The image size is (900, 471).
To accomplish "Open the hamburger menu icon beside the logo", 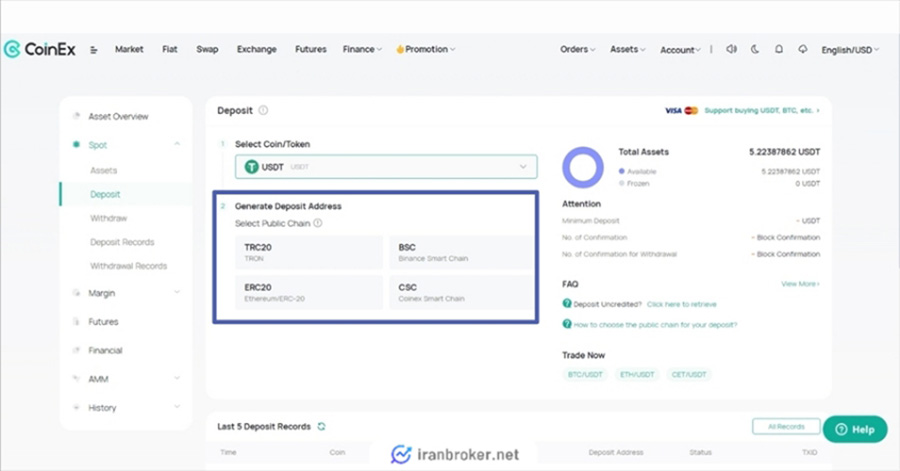I will pos(94,50).
